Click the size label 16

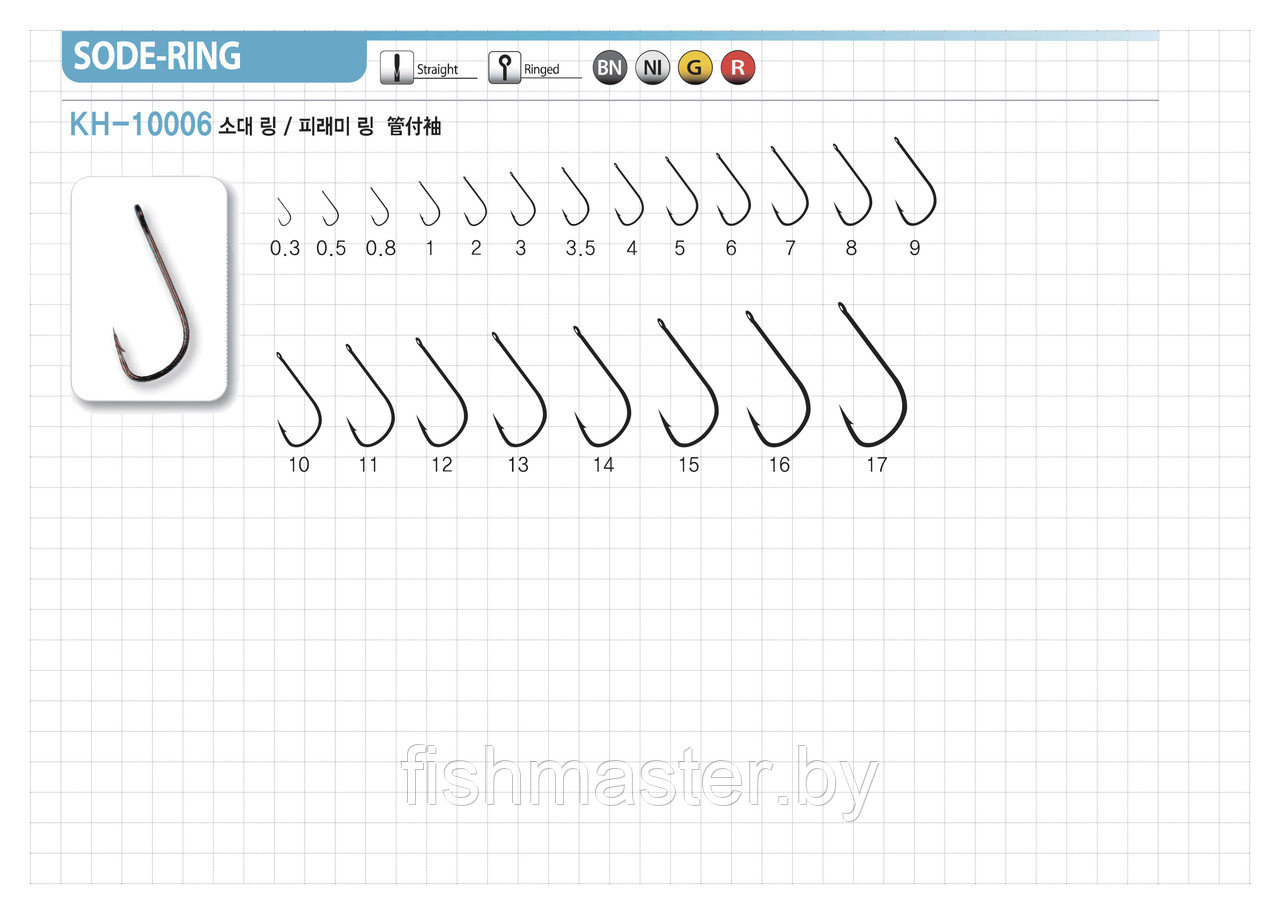pos(779,465)
